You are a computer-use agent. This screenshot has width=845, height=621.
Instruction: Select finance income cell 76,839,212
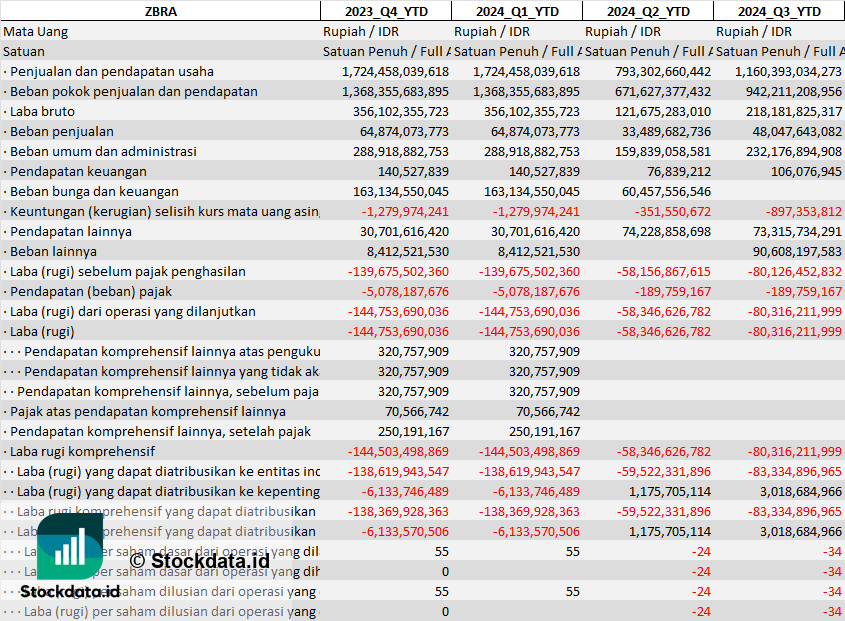coord(679,171)
